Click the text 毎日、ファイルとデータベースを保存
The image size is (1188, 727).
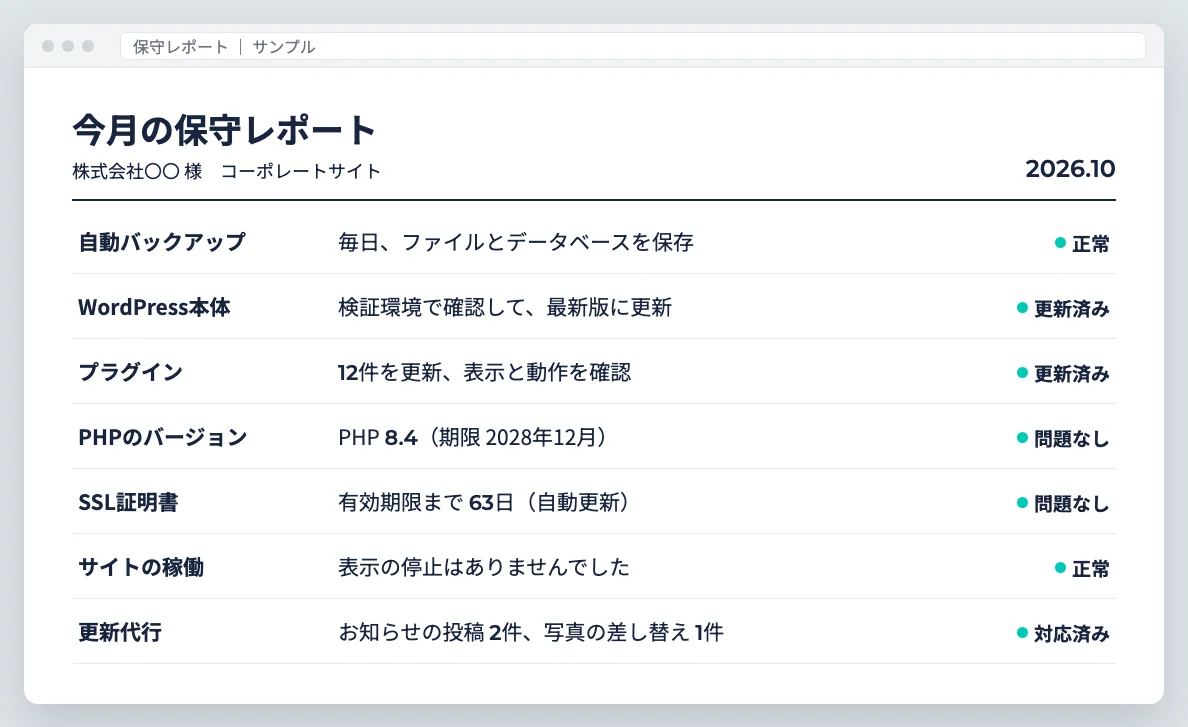pos(516,242)
